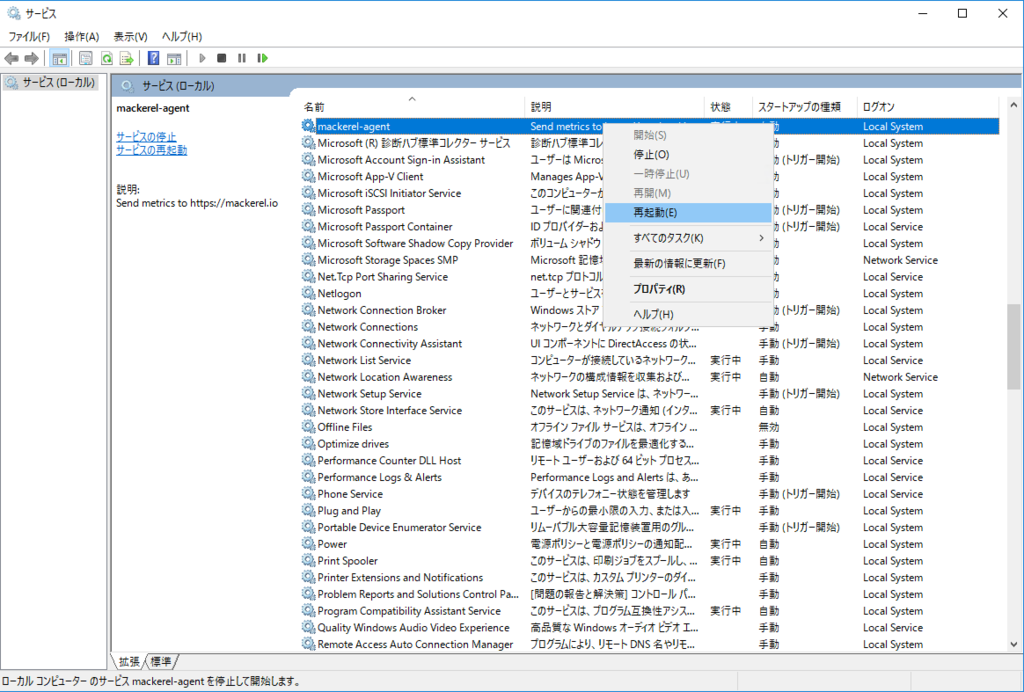This screenshot has width=1024, height=692.
Task: Click the サービスの停止 link
Action: 146,136
